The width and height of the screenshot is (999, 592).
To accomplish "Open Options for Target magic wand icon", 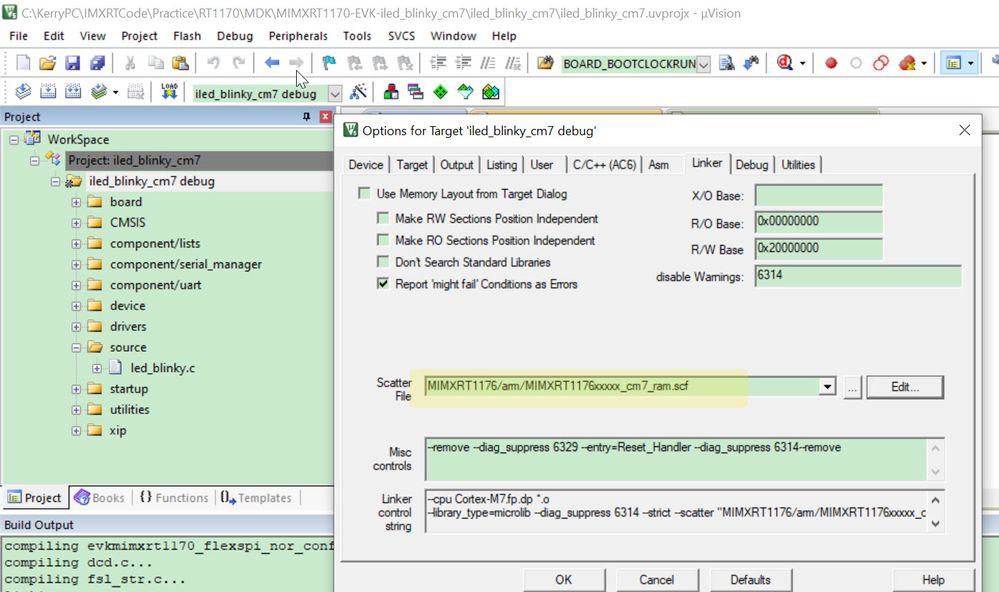I will pyautogui.click(x=359, y=92).
